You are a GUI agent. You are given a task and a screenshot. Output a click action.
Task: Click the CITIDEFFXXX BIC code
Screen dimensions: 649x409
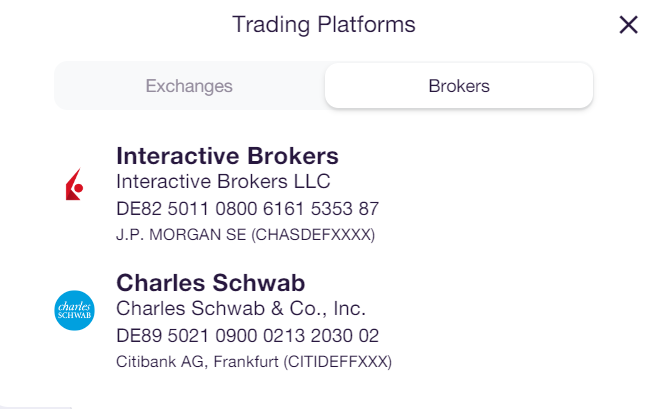[x=338, y=362]
